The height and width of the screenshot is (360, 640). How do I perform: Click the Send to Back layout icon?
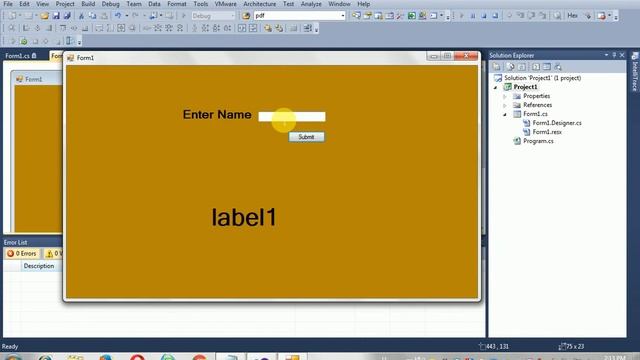279,28
